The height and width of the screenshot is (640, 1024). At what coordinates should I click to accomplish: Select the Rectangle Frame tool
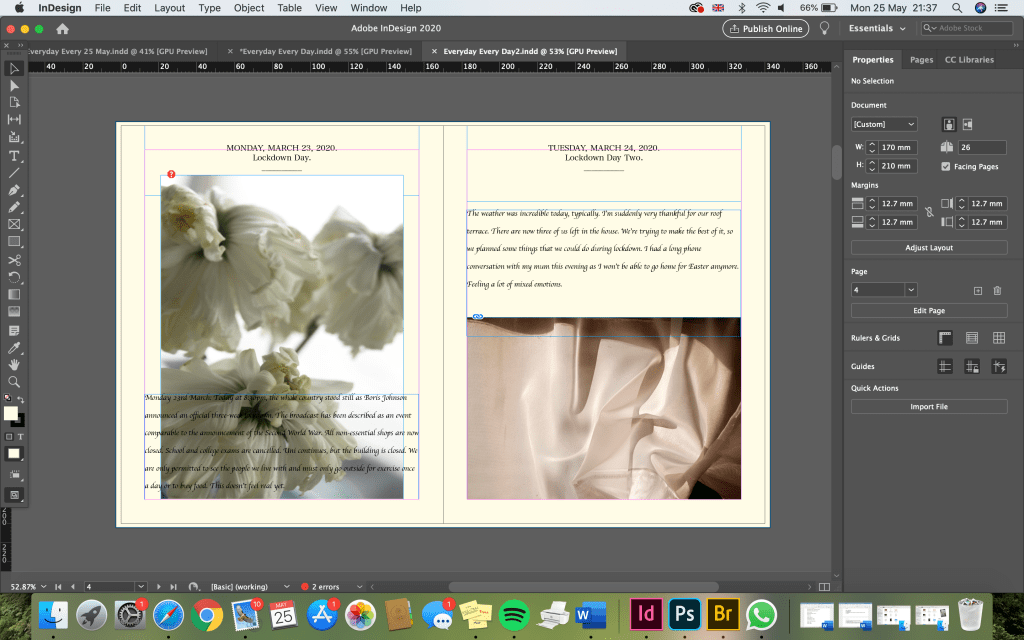(x=14, y=224)
